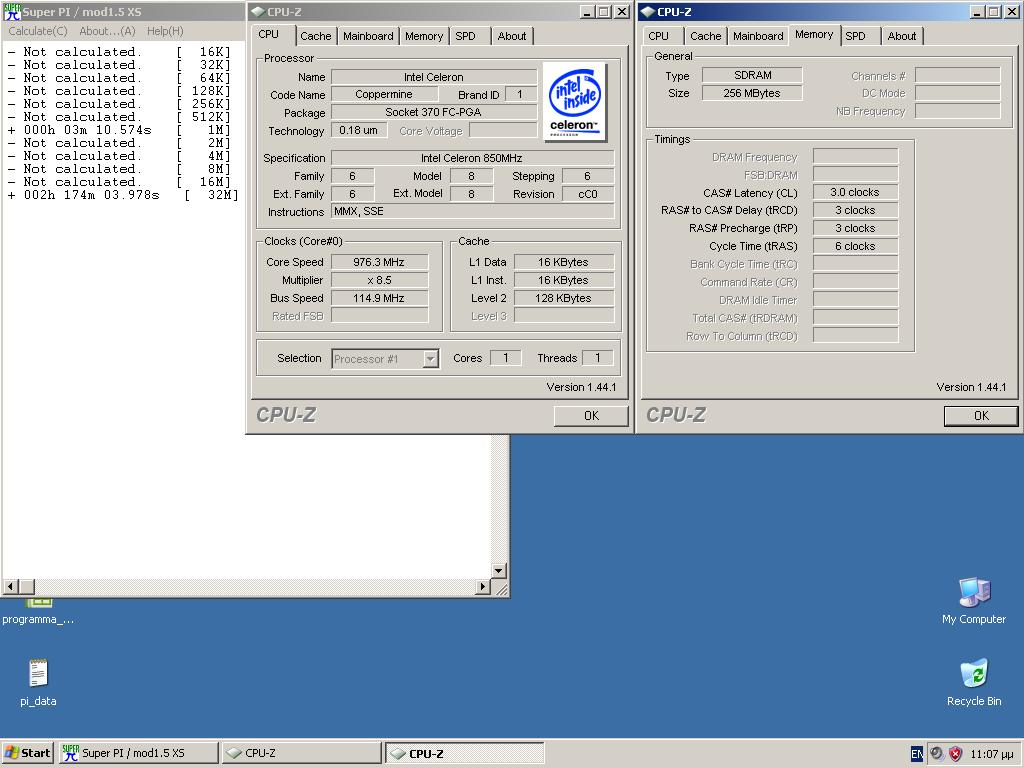Click the Intel Celeron name field
1024x768 pixels.
click(x=434, y=77)
